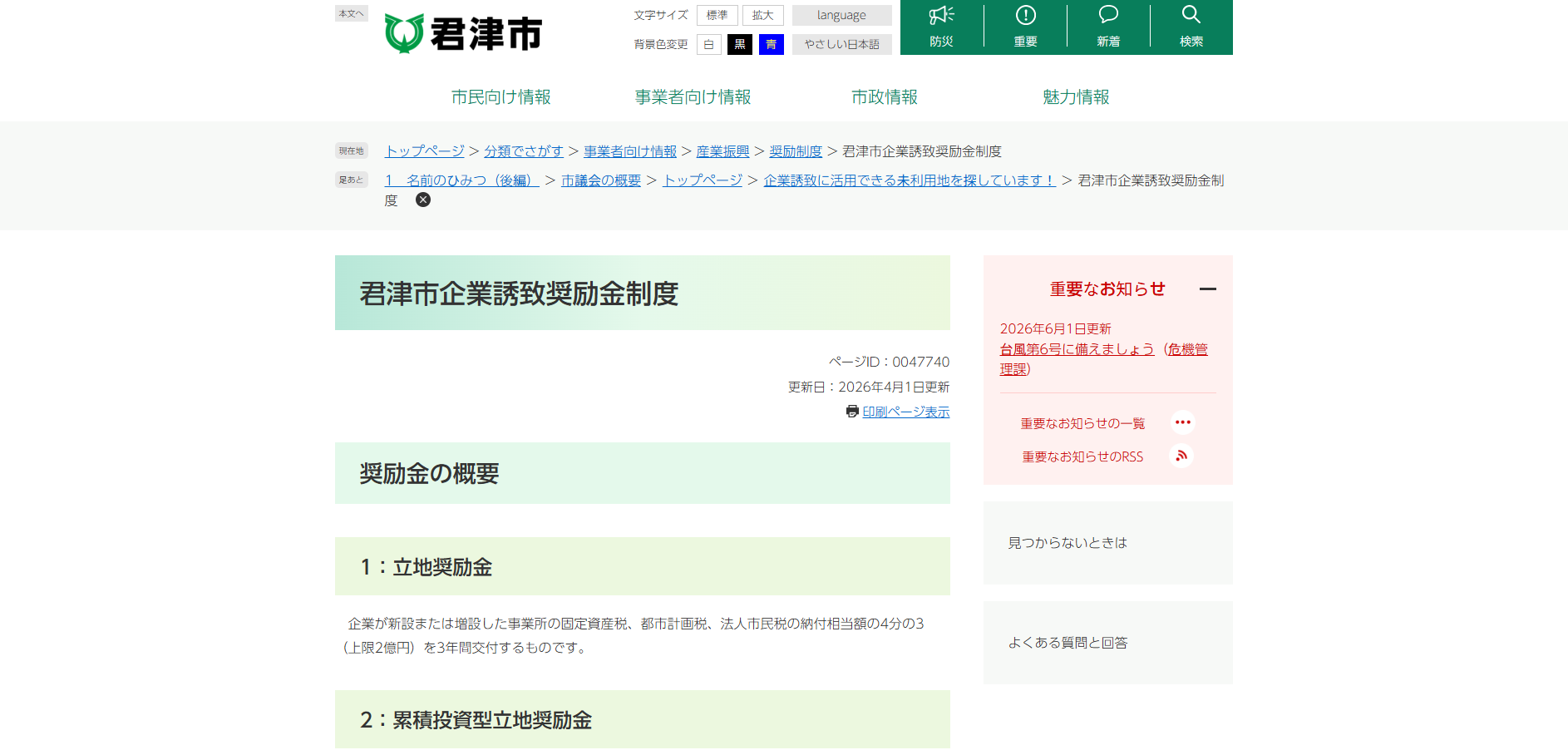Set text size to 拡大

tap(763, 15)
